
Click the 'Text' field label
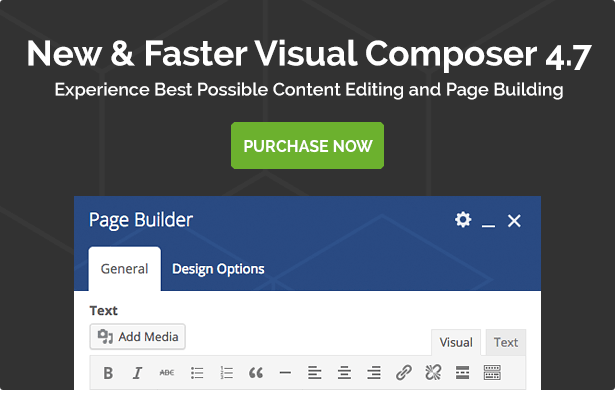coord(104,311)
